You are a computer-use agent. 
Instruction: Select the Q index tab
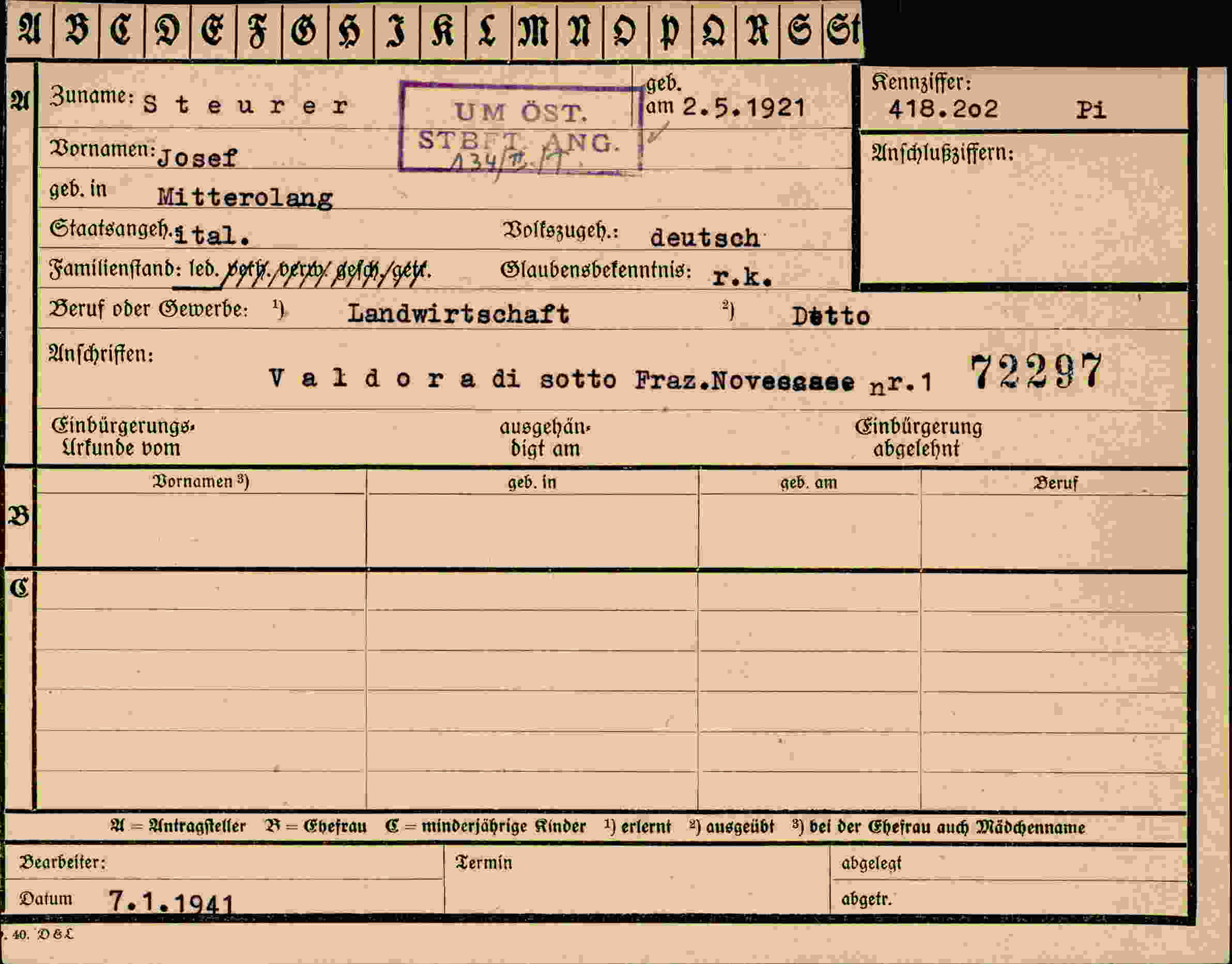[714, 30]
